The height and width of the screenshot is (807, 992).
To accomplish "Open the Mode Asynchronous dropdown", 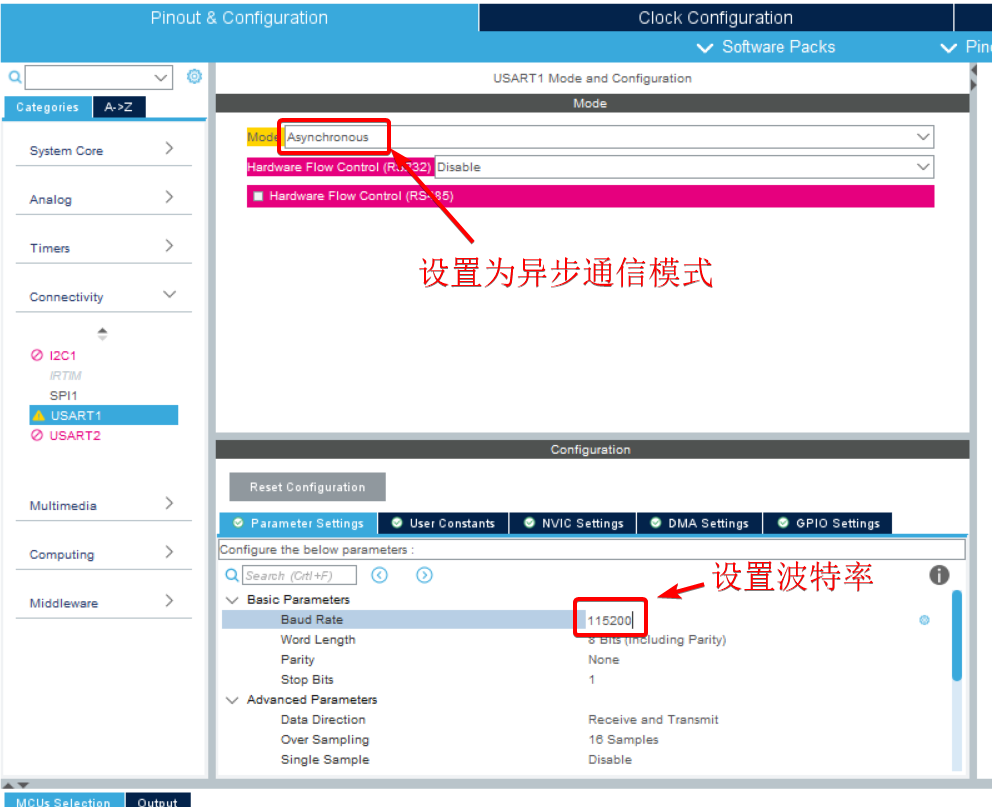I will (608, 137).
